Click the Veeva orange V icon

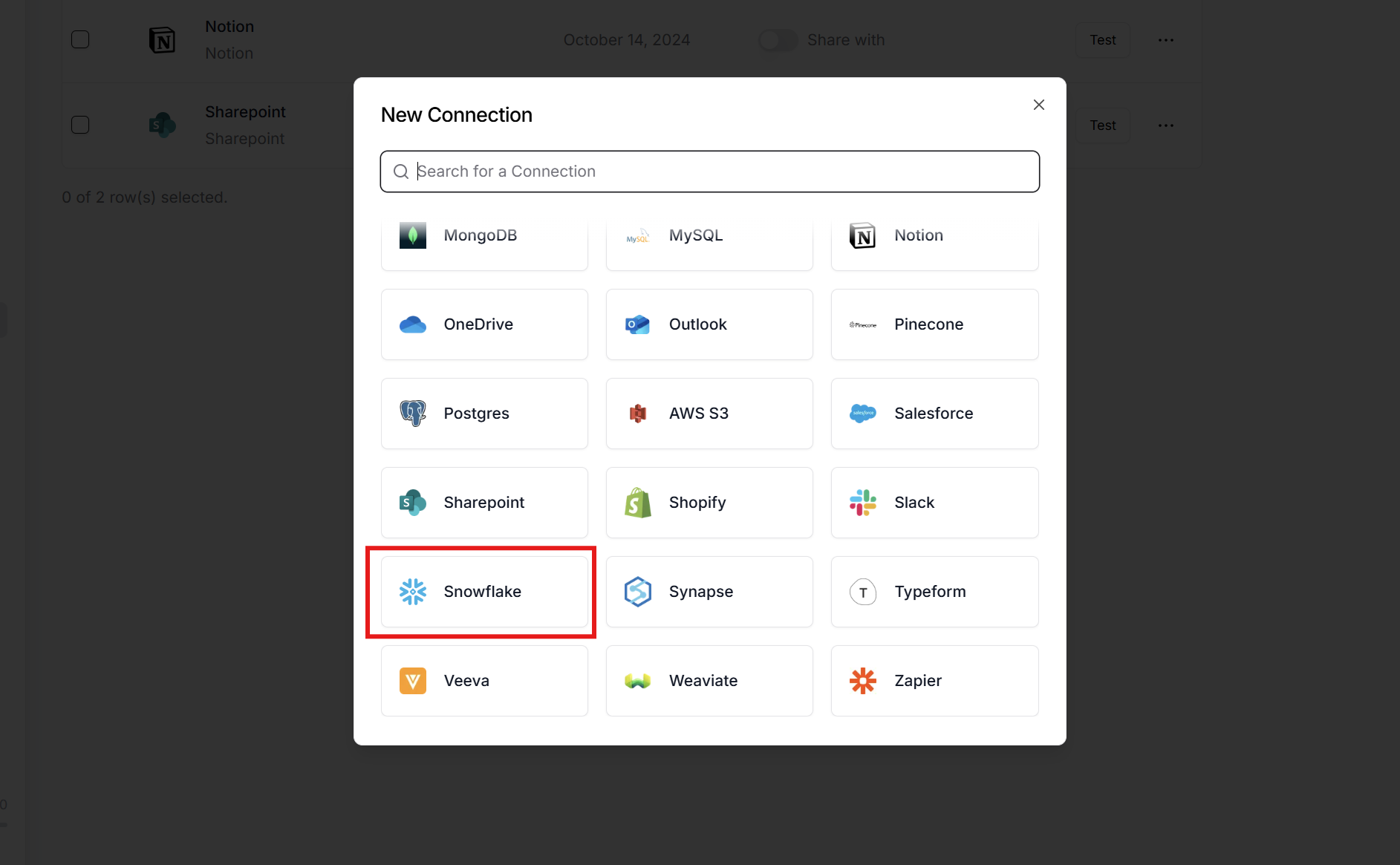(413, 681)
